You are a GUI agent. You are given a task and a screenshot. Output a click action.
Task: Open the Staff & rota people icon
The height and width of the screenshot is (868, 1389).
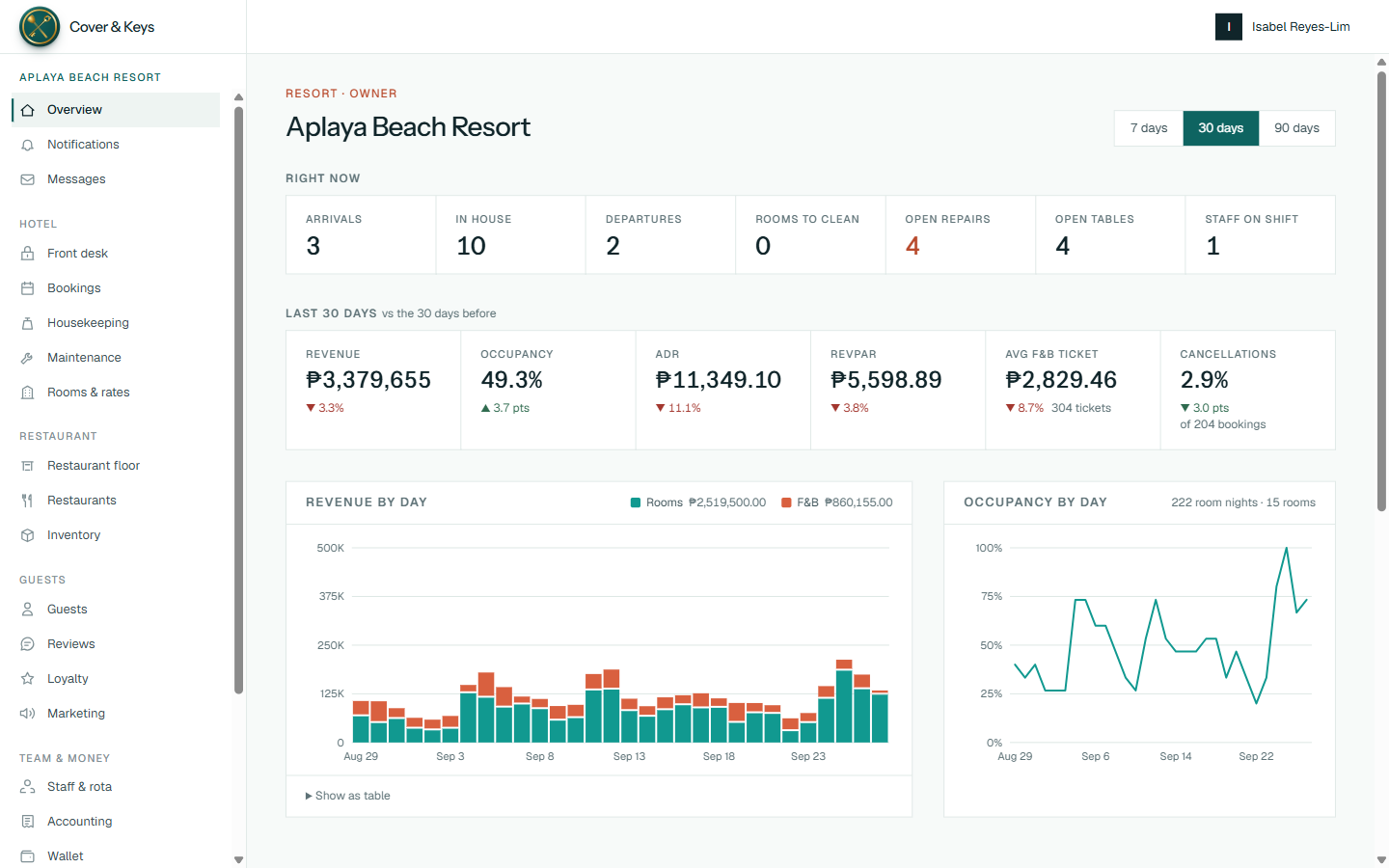pyautogui.click(x=28, y=787)
